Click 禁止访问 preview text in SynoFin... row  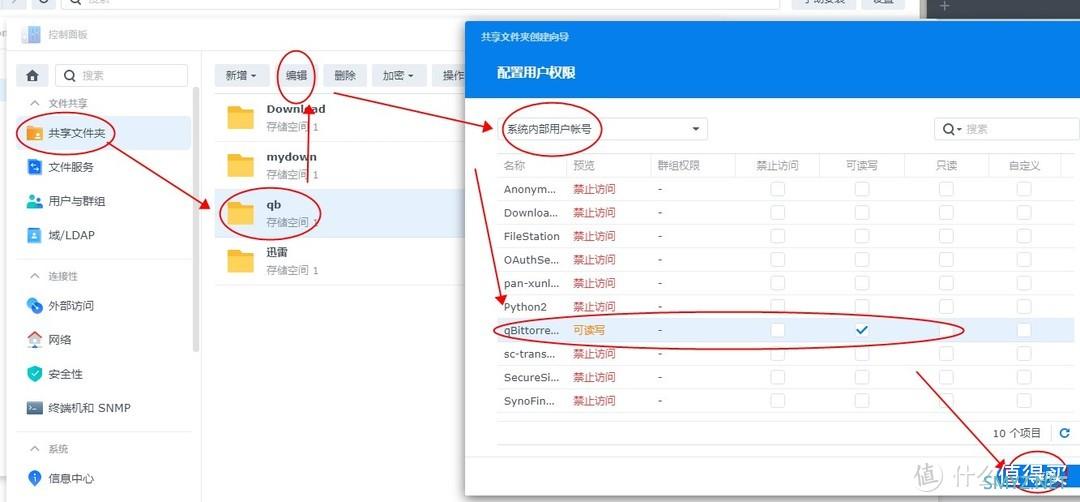[x=594, y=400]
